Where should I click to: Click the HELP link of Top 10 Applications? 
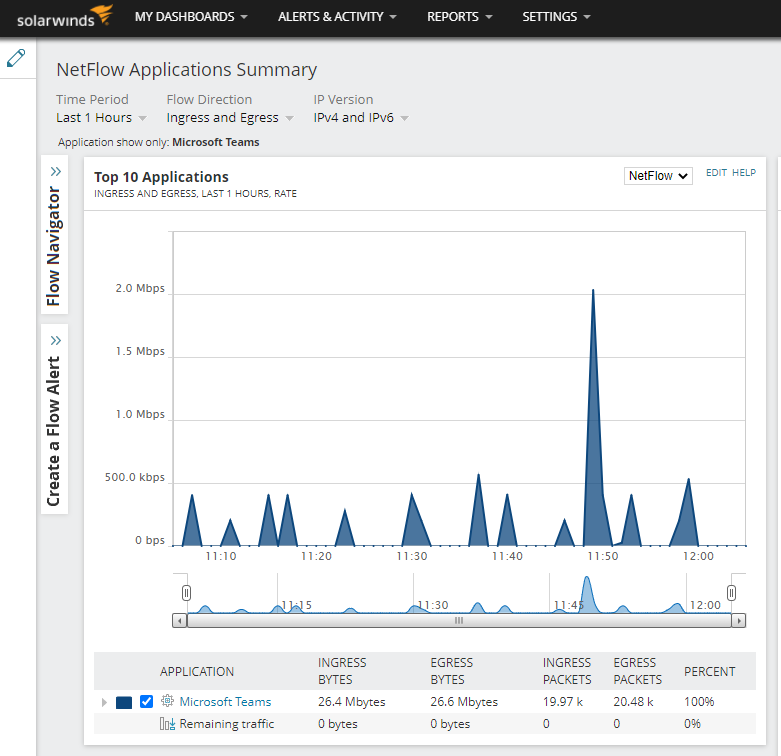coord(744,173)
